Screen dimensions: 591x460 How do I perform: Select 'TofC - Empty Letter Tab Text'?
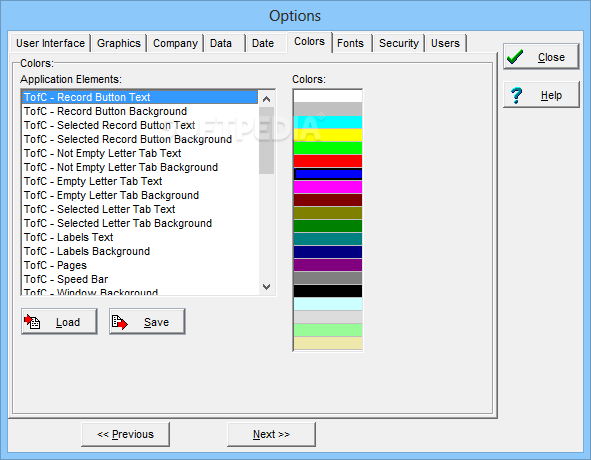140,181
